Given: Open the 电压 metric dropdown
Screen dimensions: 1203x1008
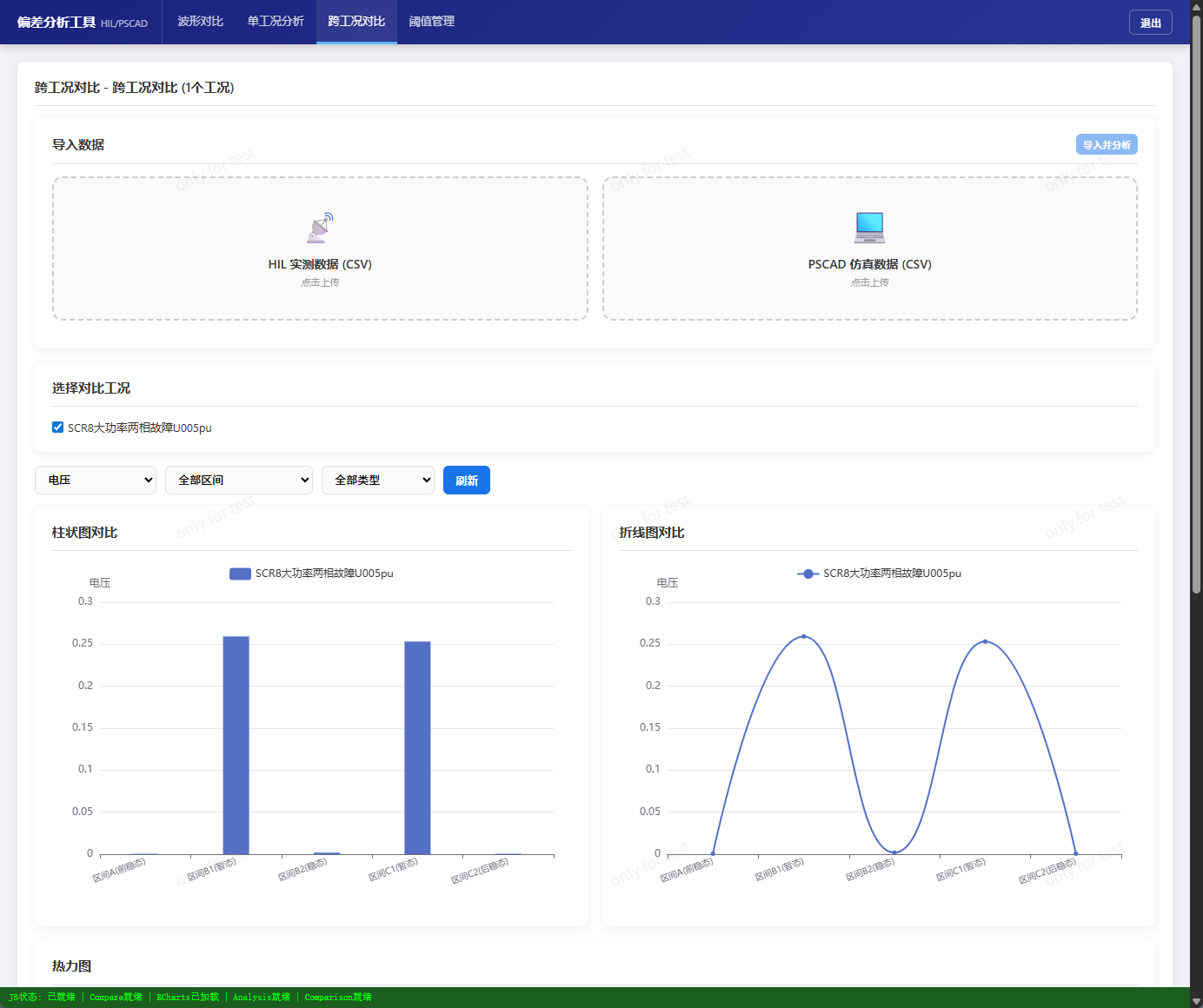Looking at the screenshot, I should click(x=96, y=480).
